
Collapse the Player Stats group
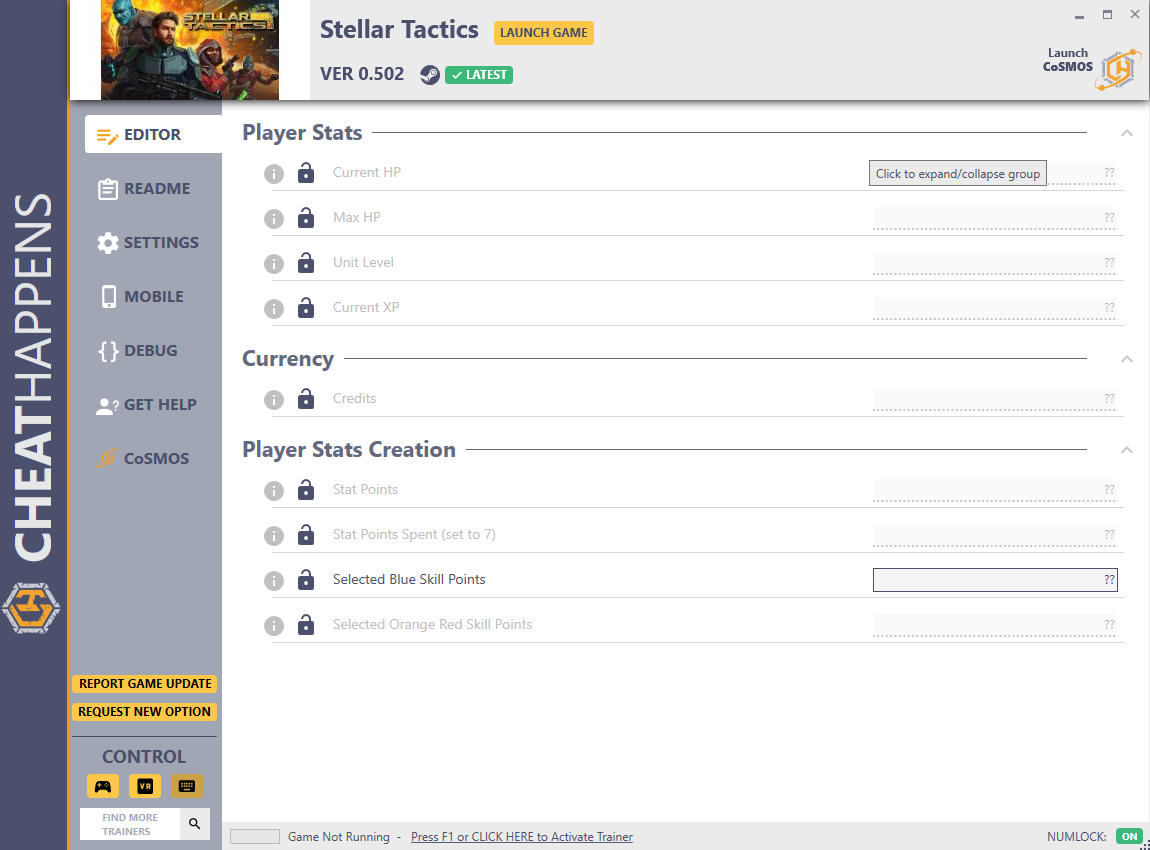coord(1127,133)
